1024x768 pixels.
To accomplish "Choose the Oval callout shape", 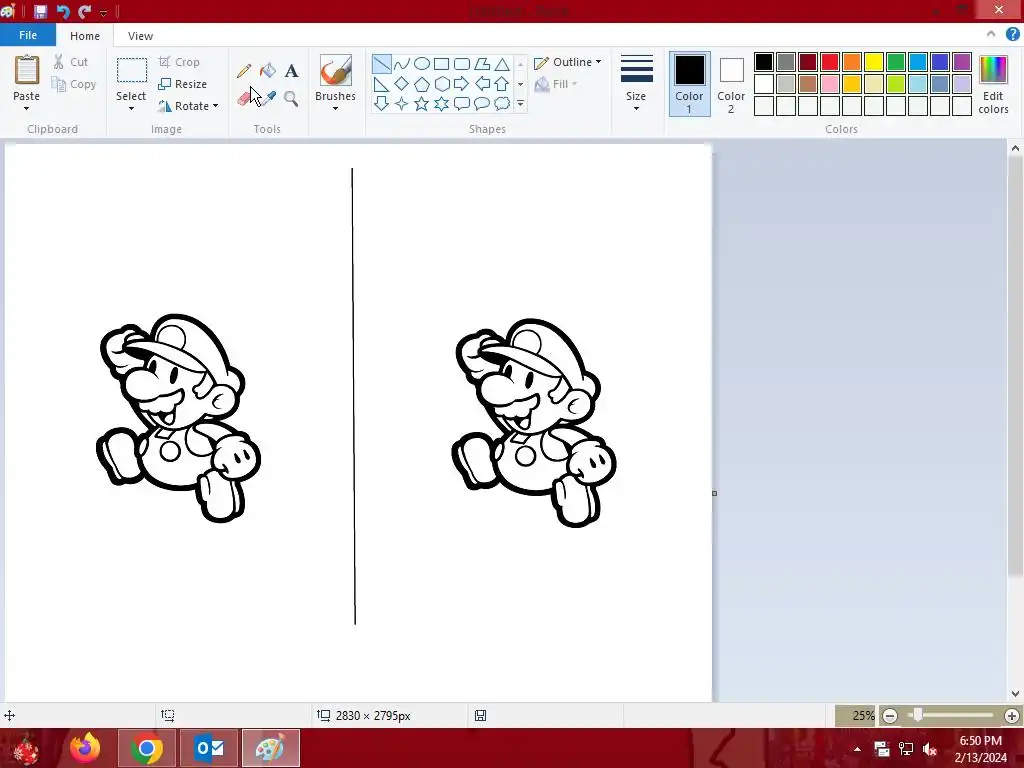I will pyautogui.click(x=482, y=103).
